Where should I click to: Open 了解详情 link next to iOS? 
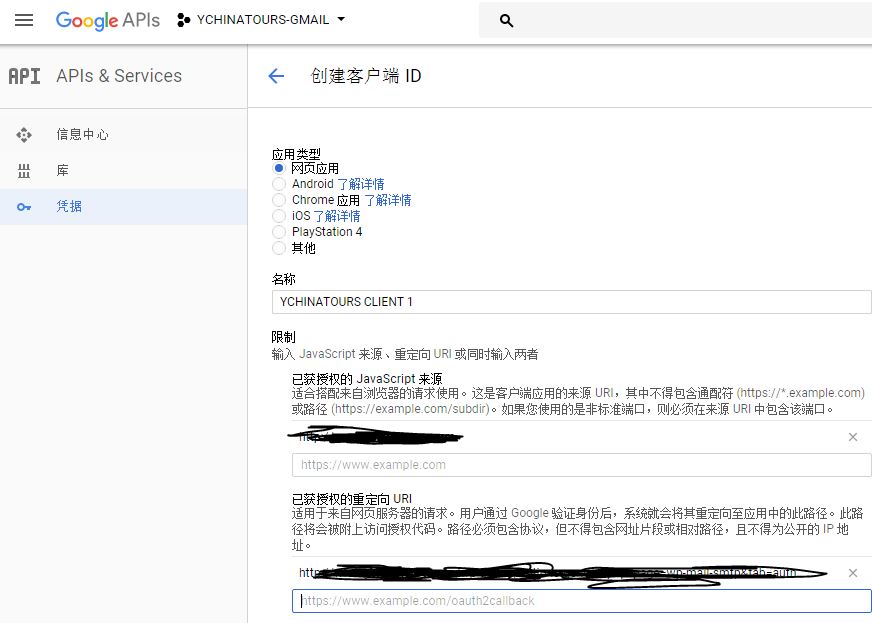(x=336, y=216)
